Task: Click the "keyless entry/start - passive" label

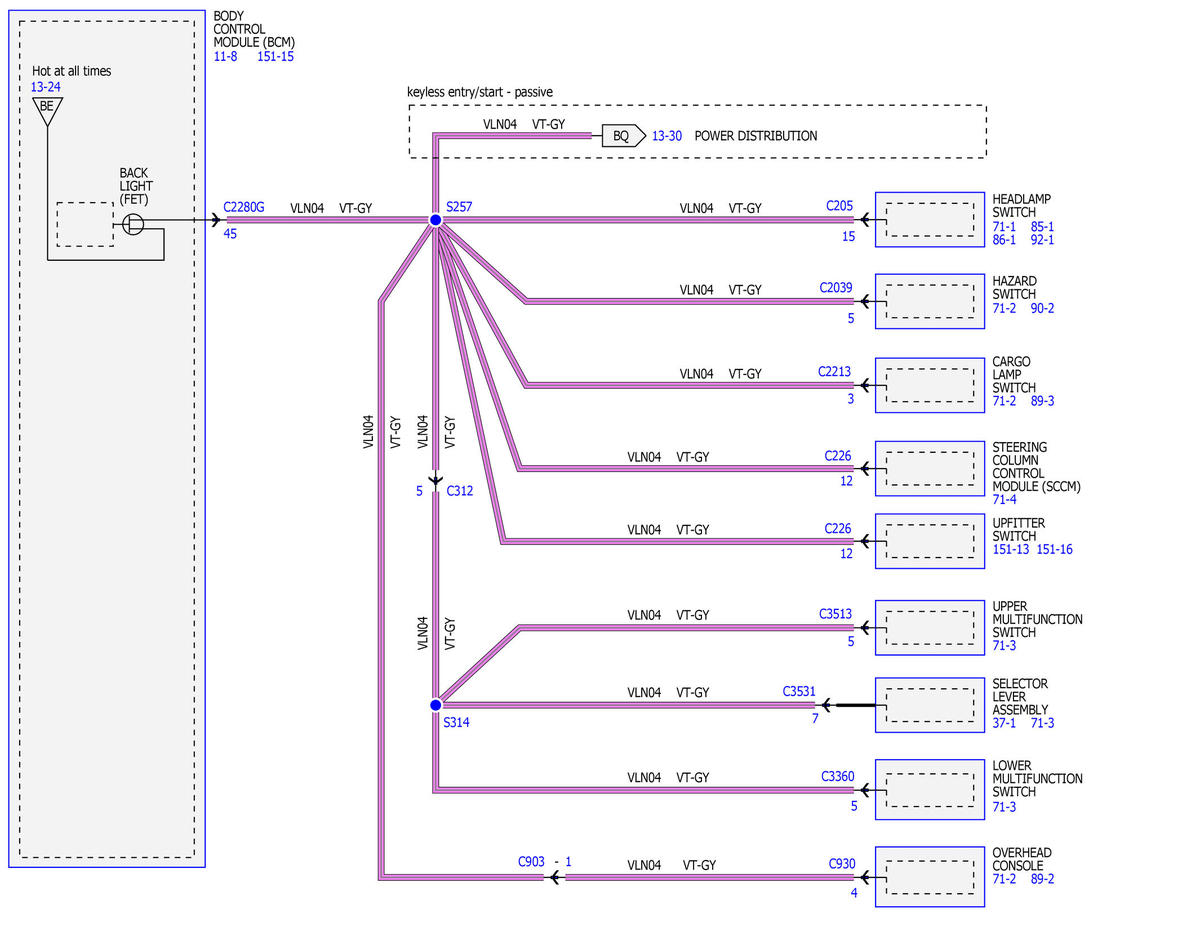Action: (x=480, y=92)
